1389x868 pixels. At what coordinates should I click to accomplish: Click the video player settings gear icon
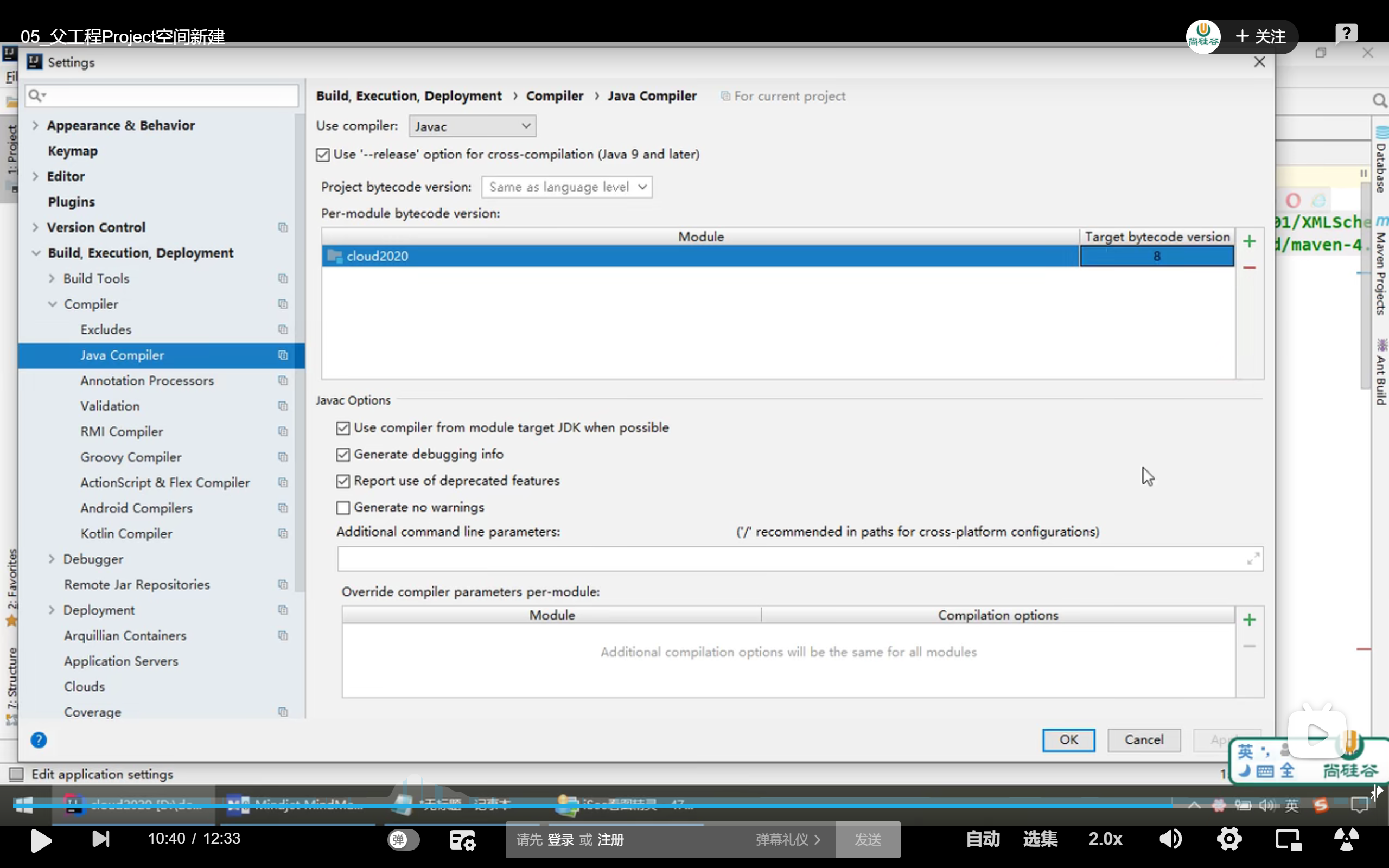click(x=1229, y=839)
